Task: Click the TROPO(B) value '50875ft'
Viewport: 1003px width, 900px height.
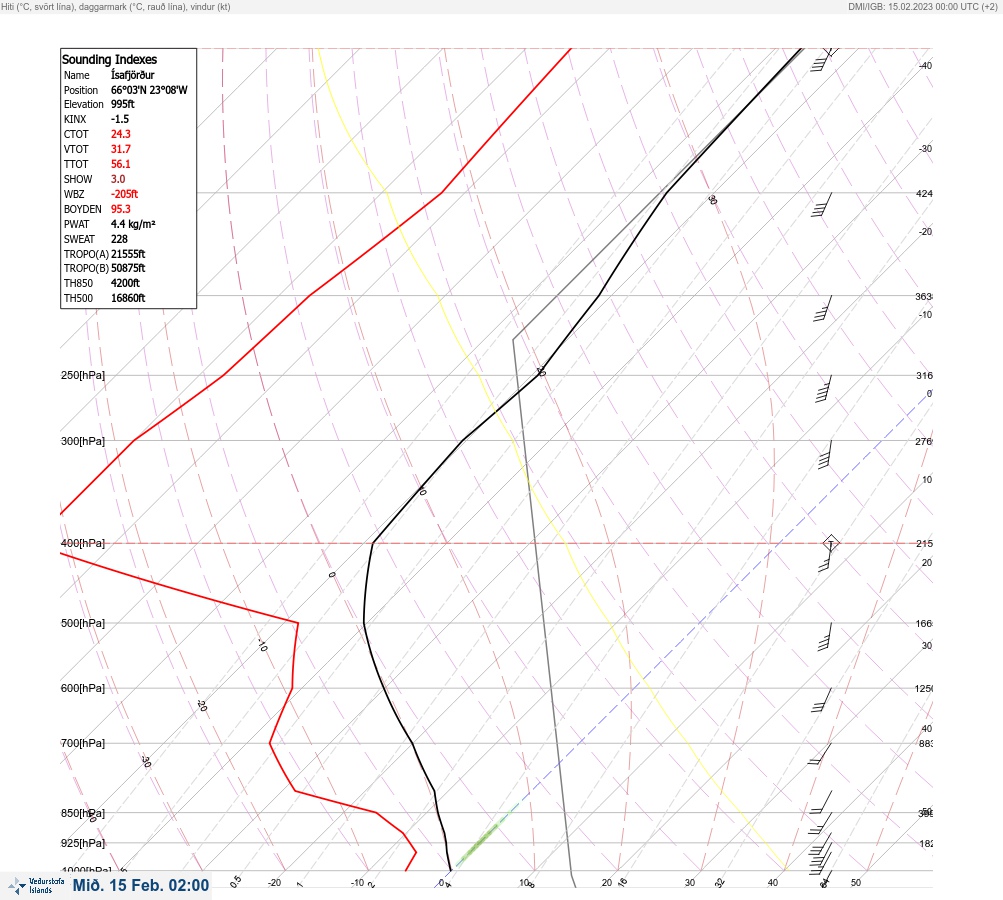Action: [x=128, y=268]
